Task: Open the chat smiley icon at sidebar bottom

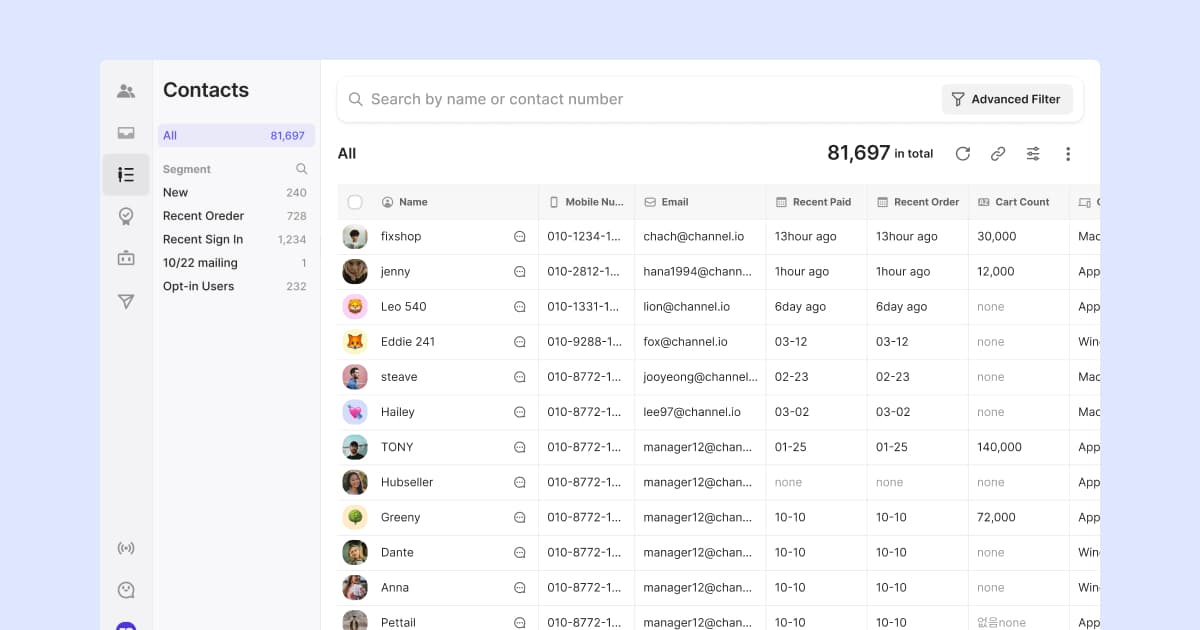Action: pos(126,589)
